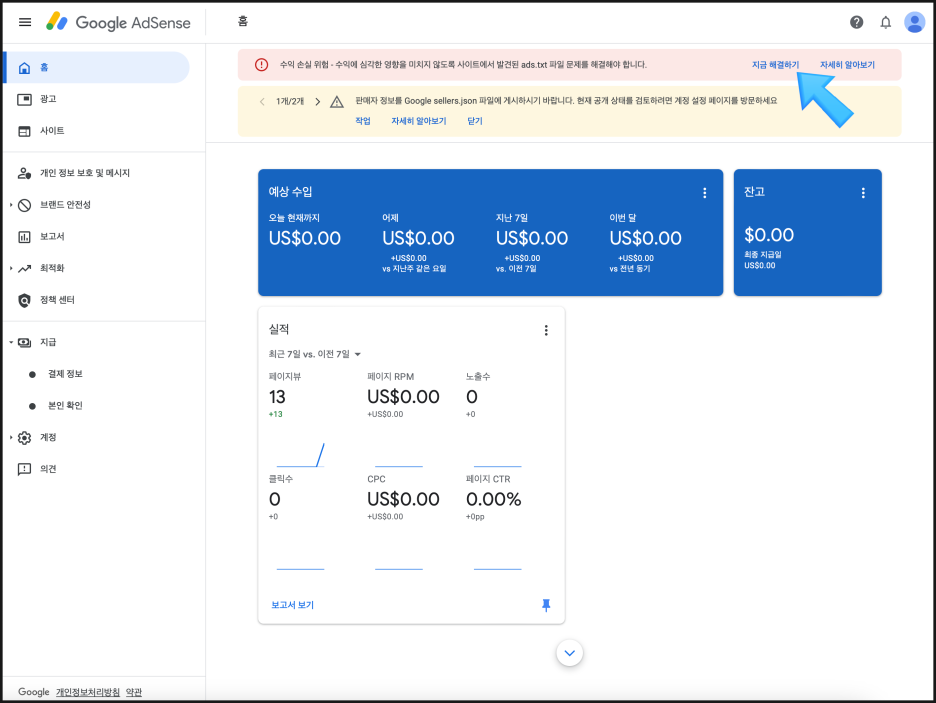The width and height of the screenshot is (936, 703).
Task: Open 최근 7일 vs. 이전 7일 dropdown
Action: point(315,354)
